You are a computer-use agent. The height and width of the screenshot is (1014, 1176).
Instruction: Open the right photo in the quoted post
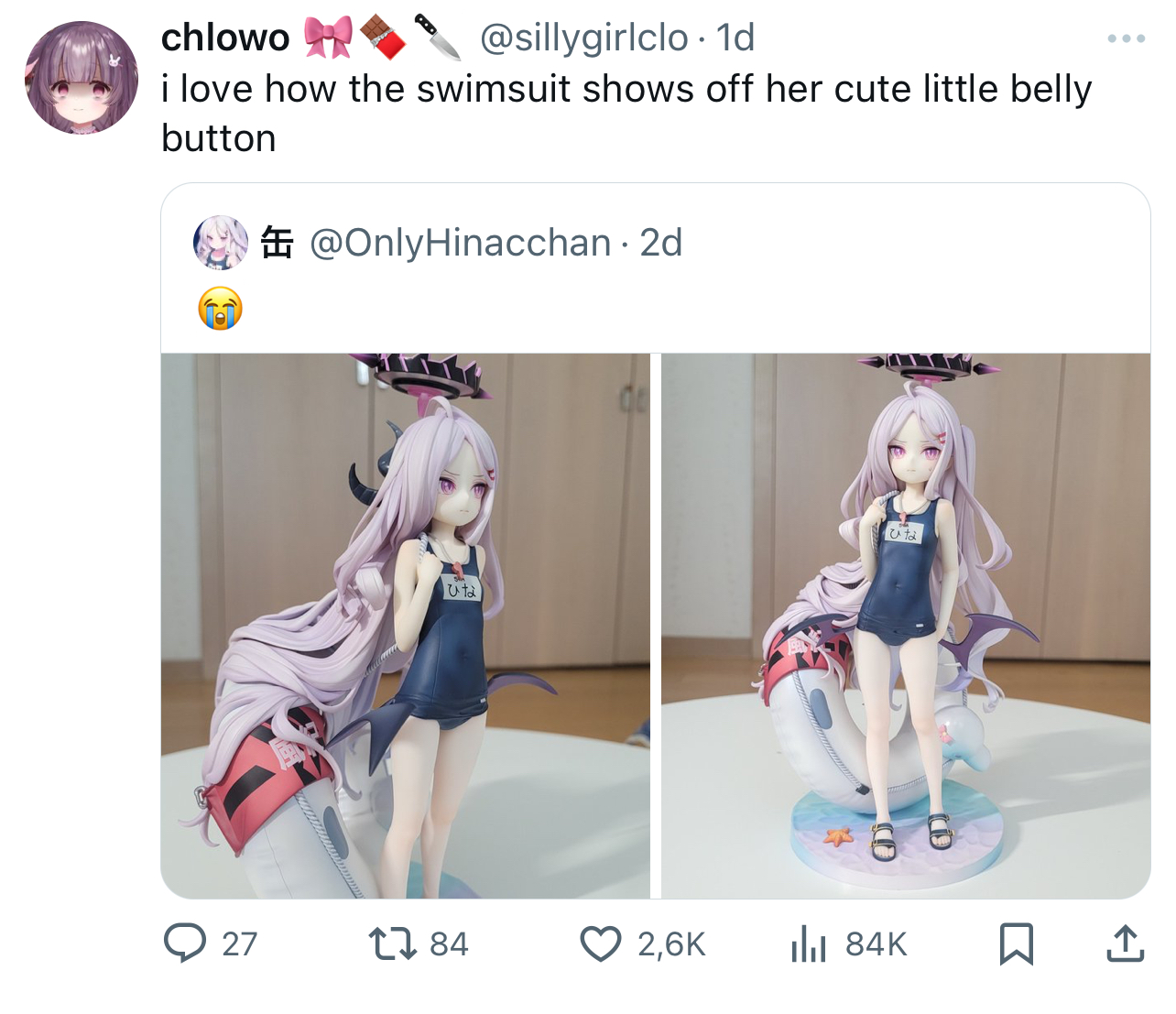coord(906,626)
